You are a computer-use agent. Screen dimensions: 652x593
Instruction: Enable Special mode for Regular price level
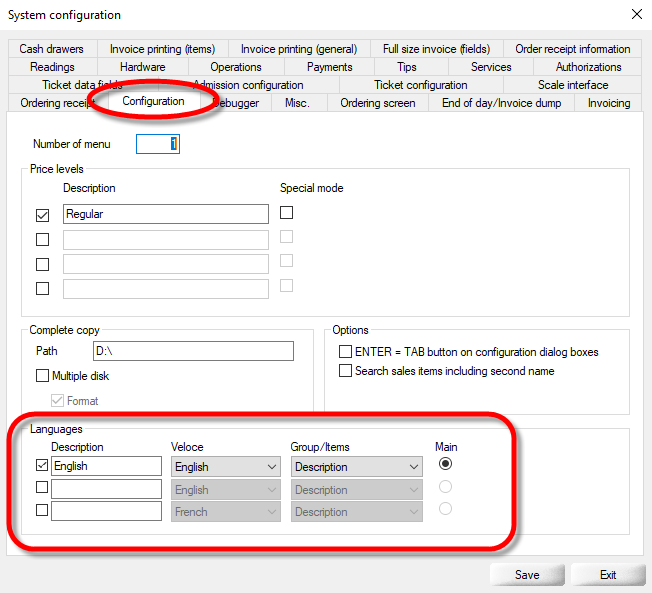click(x=287, y=213)
